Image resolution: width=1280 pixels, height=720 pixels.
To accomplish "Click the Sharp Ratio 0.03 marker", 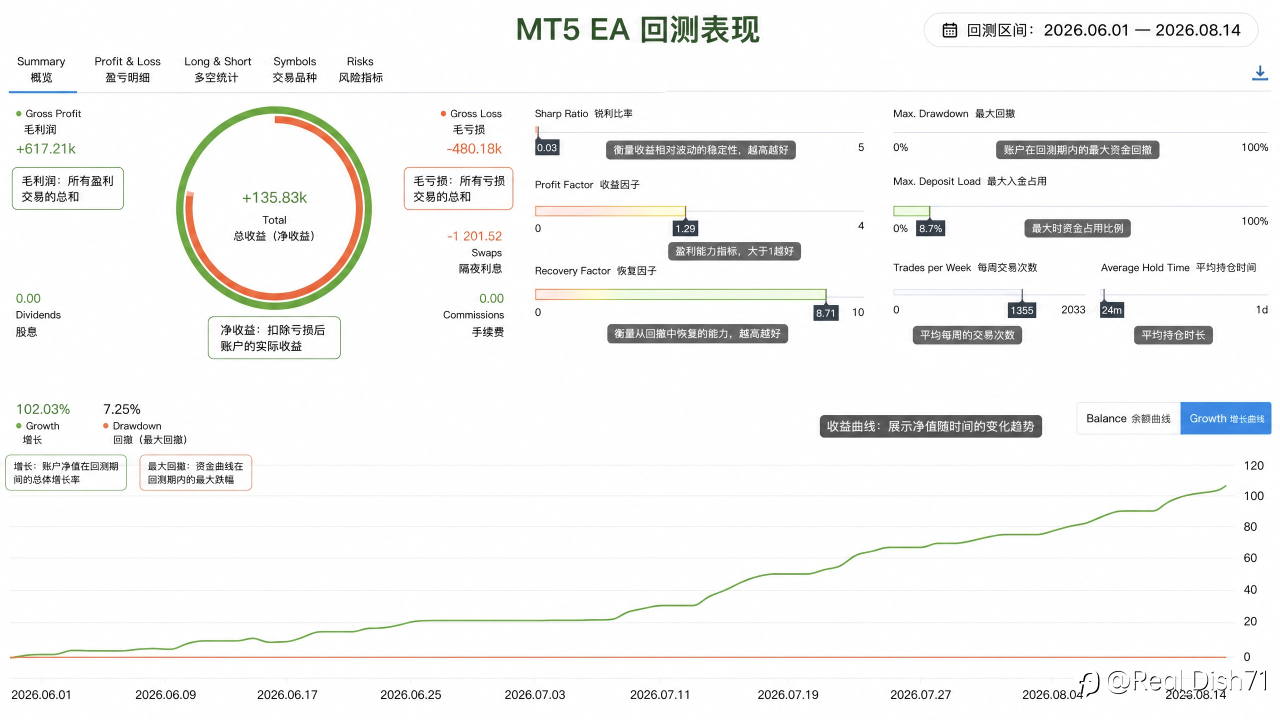I will [x=547, y=148].
